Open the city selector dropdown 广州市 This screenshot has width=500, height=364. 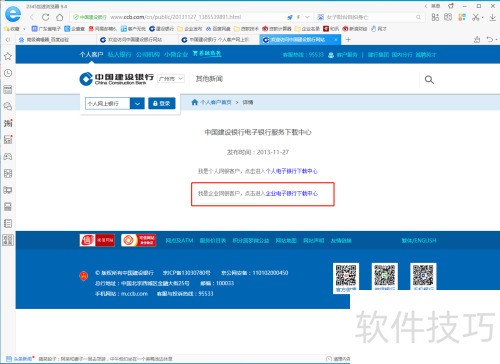pos(171,79)
